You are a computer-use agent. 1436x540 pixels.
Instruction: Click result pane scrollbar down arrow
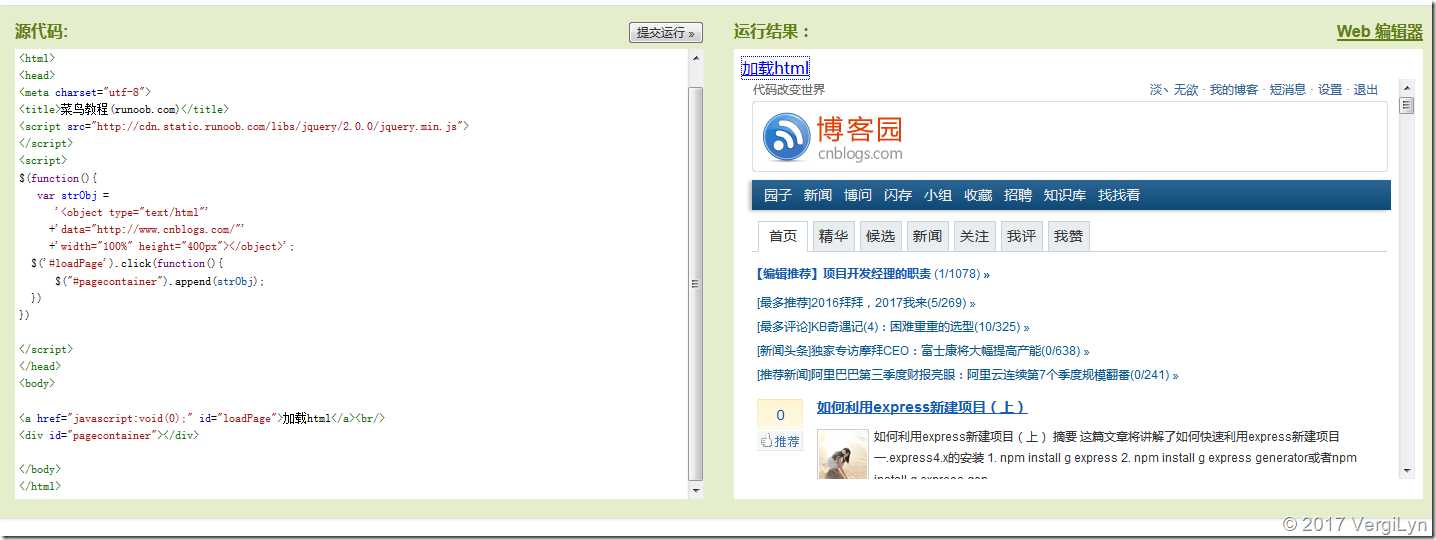[1407, 470]
